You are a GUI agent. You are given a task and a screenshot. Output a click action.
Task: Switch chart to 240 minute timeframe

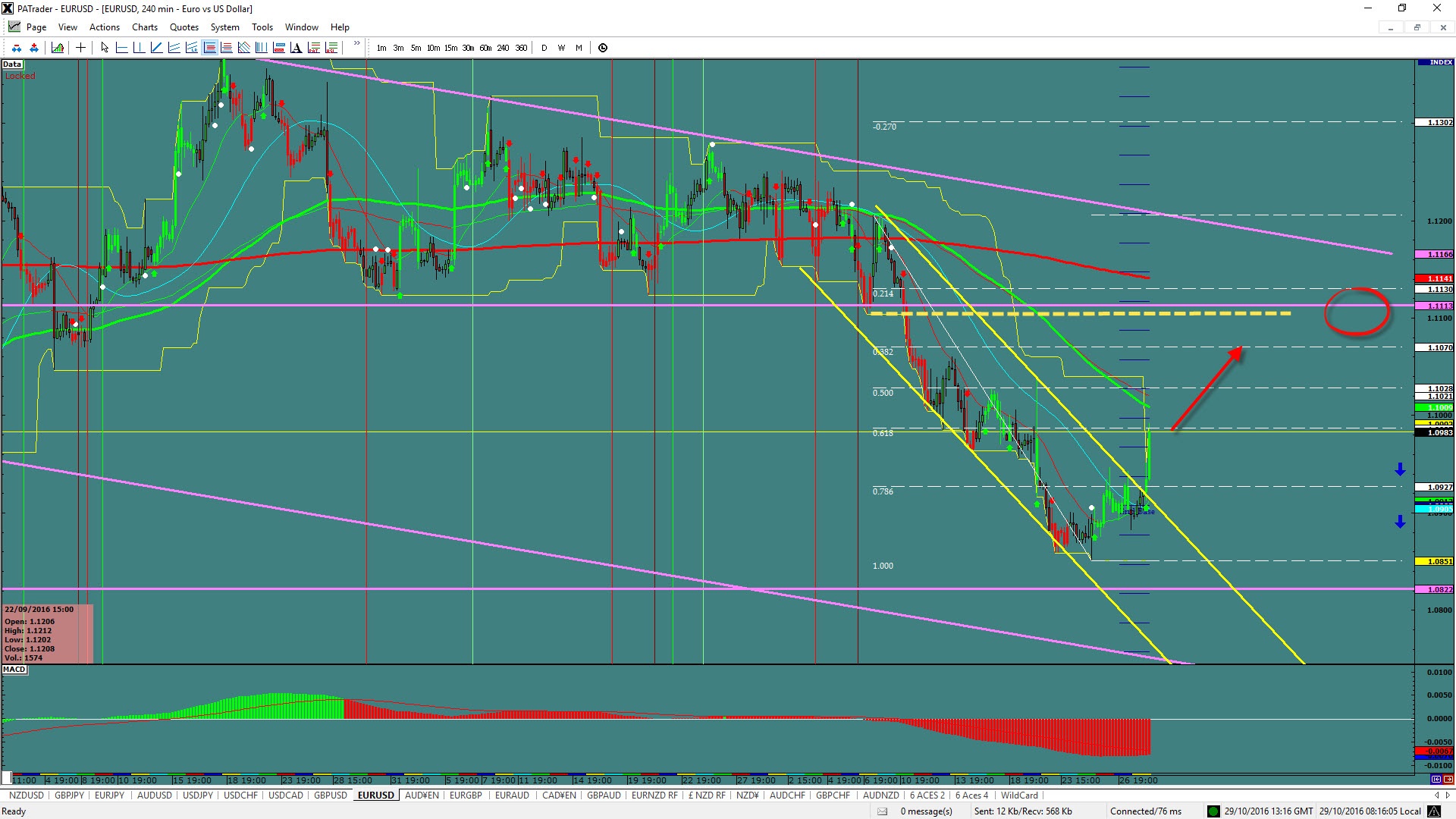[504, 48]
